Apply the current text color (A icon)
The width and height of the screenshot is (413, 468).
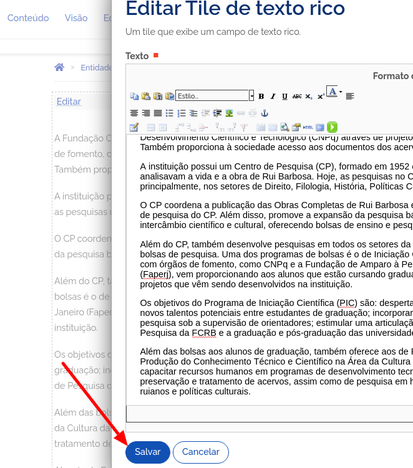(332, 91)
